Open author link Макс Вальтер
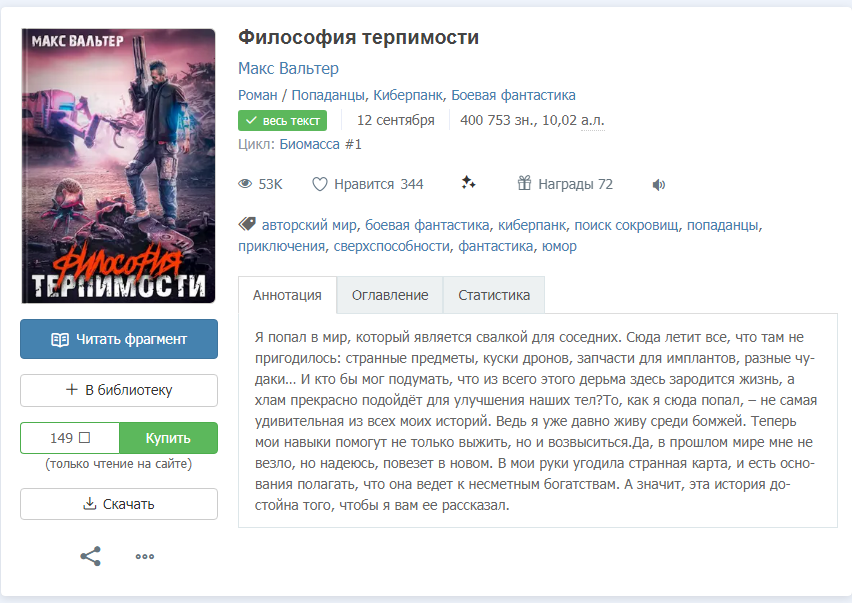The image size is (852, 603). (288, 68)
